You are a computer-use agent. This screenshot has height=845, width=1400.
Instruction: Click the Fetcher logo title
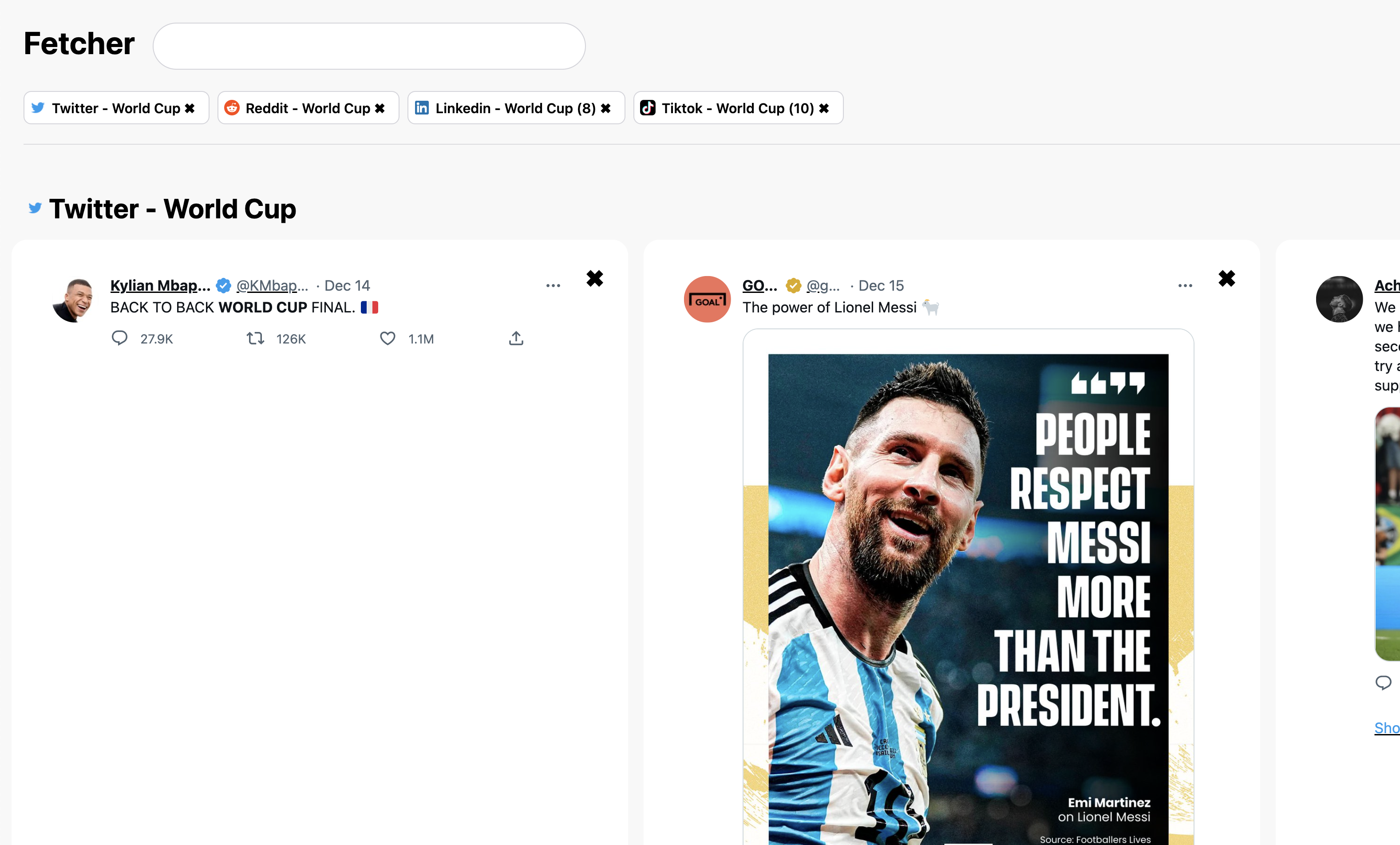click(x=79, y=44)
